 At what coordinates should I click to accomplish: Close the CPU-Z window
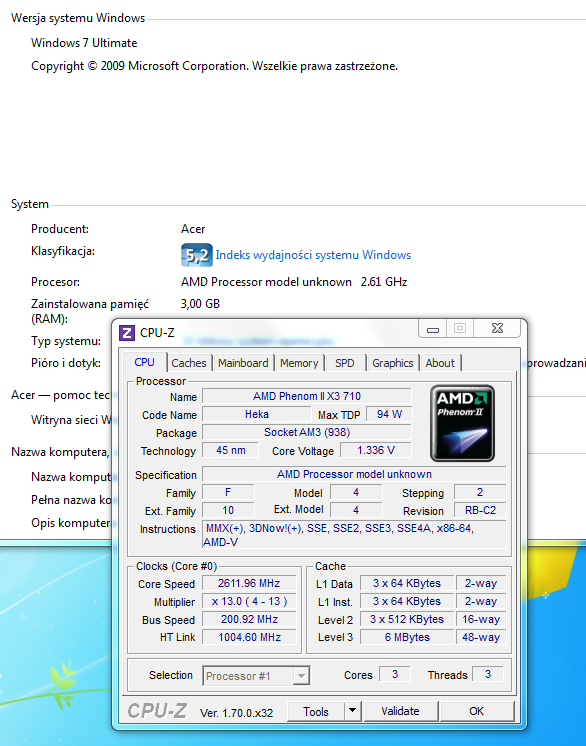pos(498,328)
